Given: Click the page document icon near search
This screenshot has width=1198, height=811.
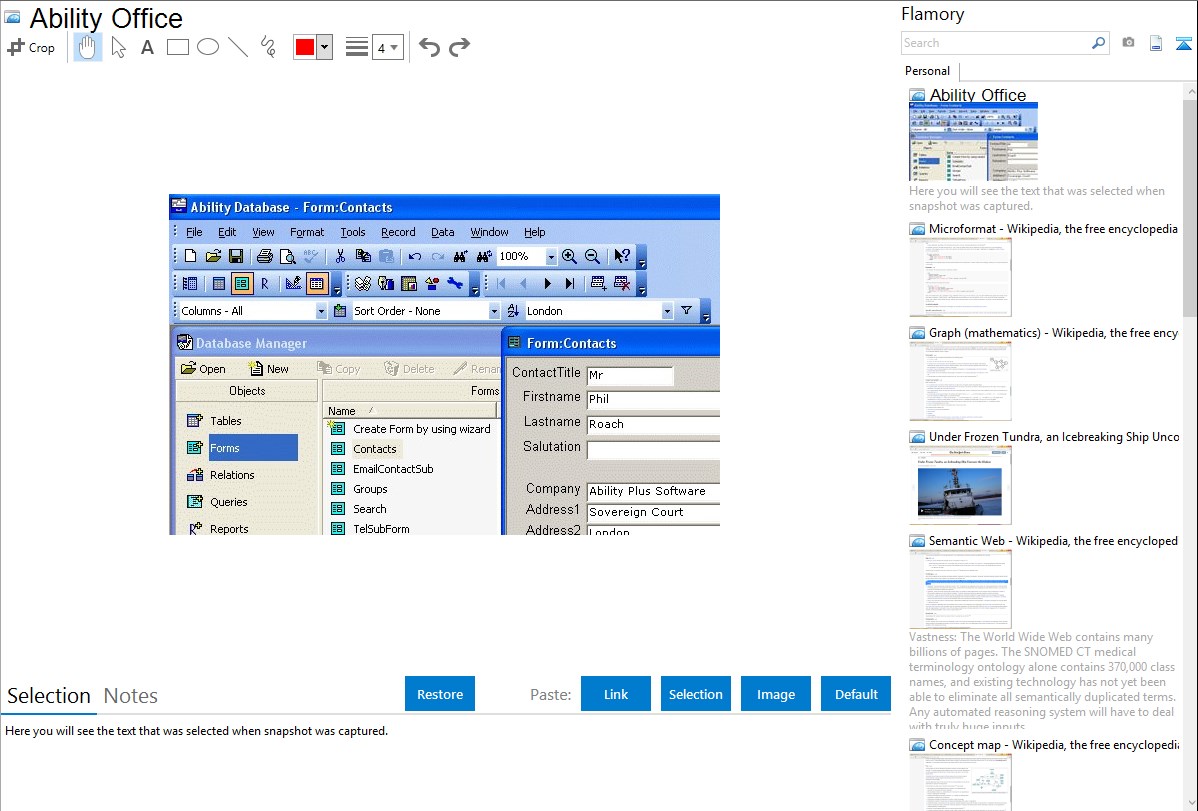Looking at the screenshot, I should [1156, 43].
